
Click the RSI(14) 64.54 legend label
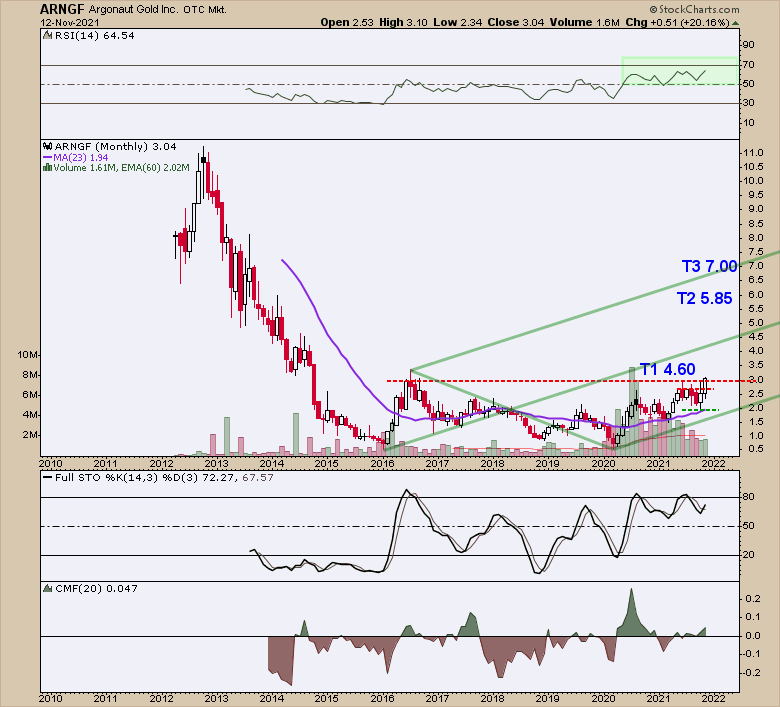95,35
